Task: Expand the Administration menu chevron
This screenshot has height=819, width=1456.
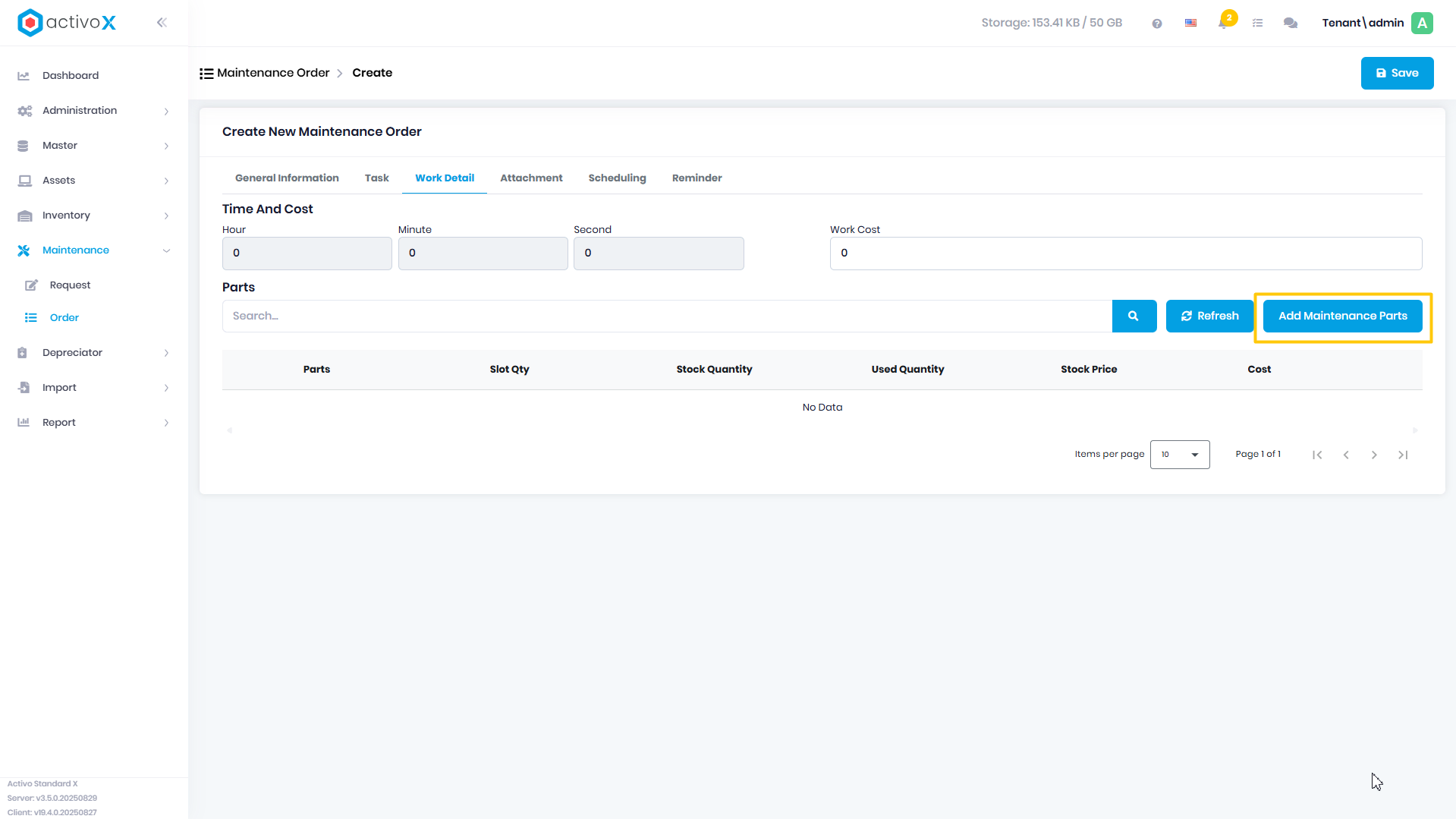Action: coord(166,112)
